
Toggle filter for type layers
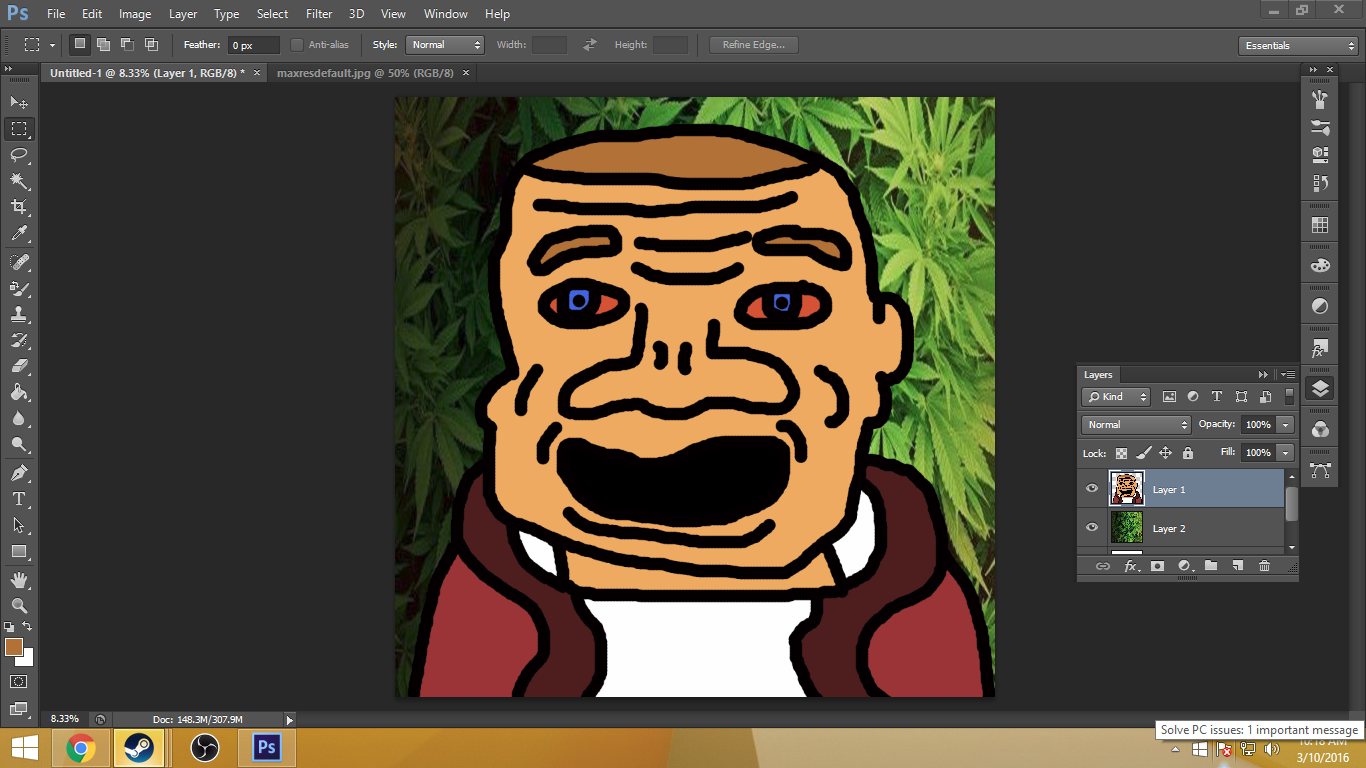pyautogui.click(x=1217, y=397)
